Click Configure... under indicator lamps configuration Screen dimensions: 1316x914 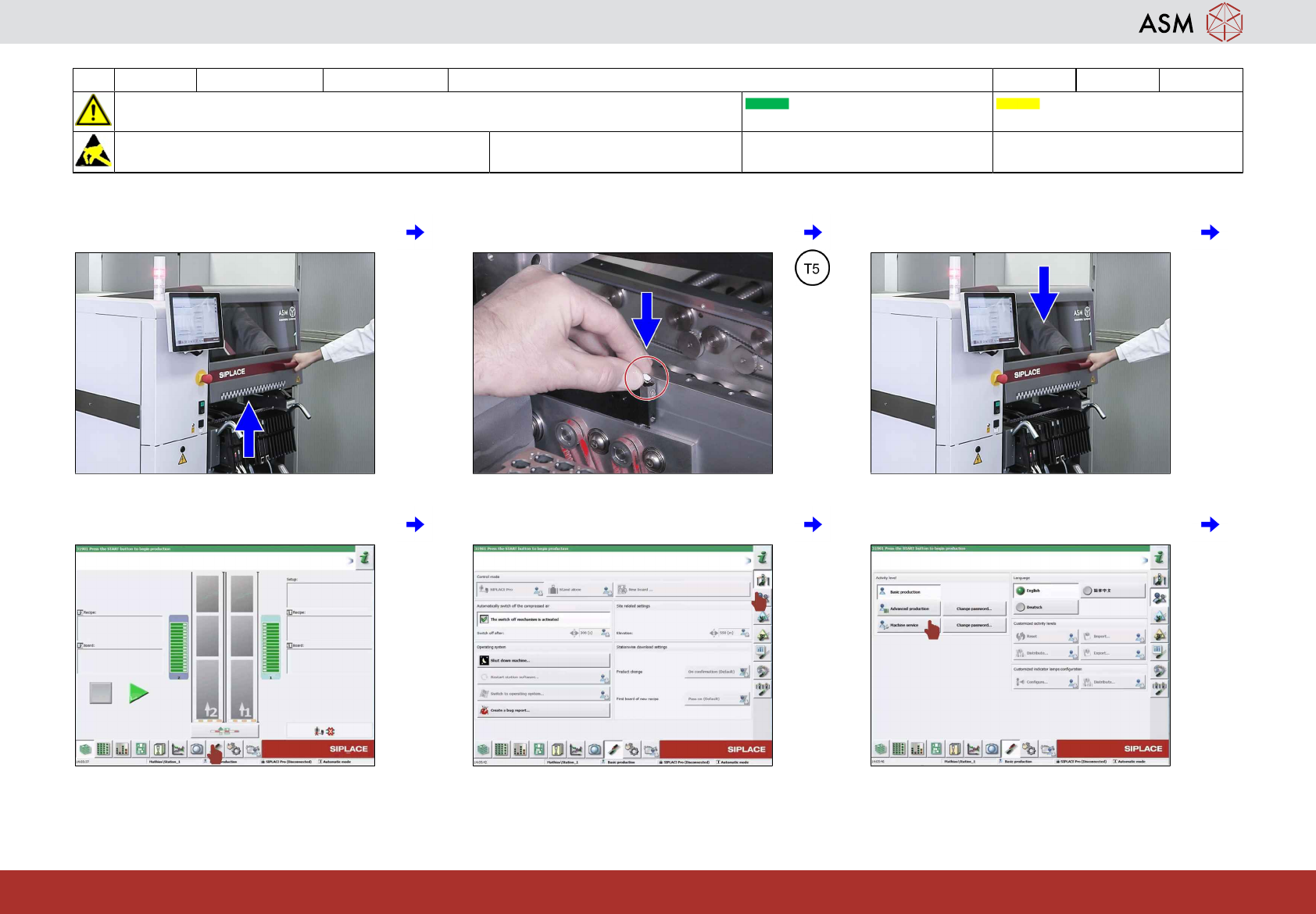[x=1046, y=682]
